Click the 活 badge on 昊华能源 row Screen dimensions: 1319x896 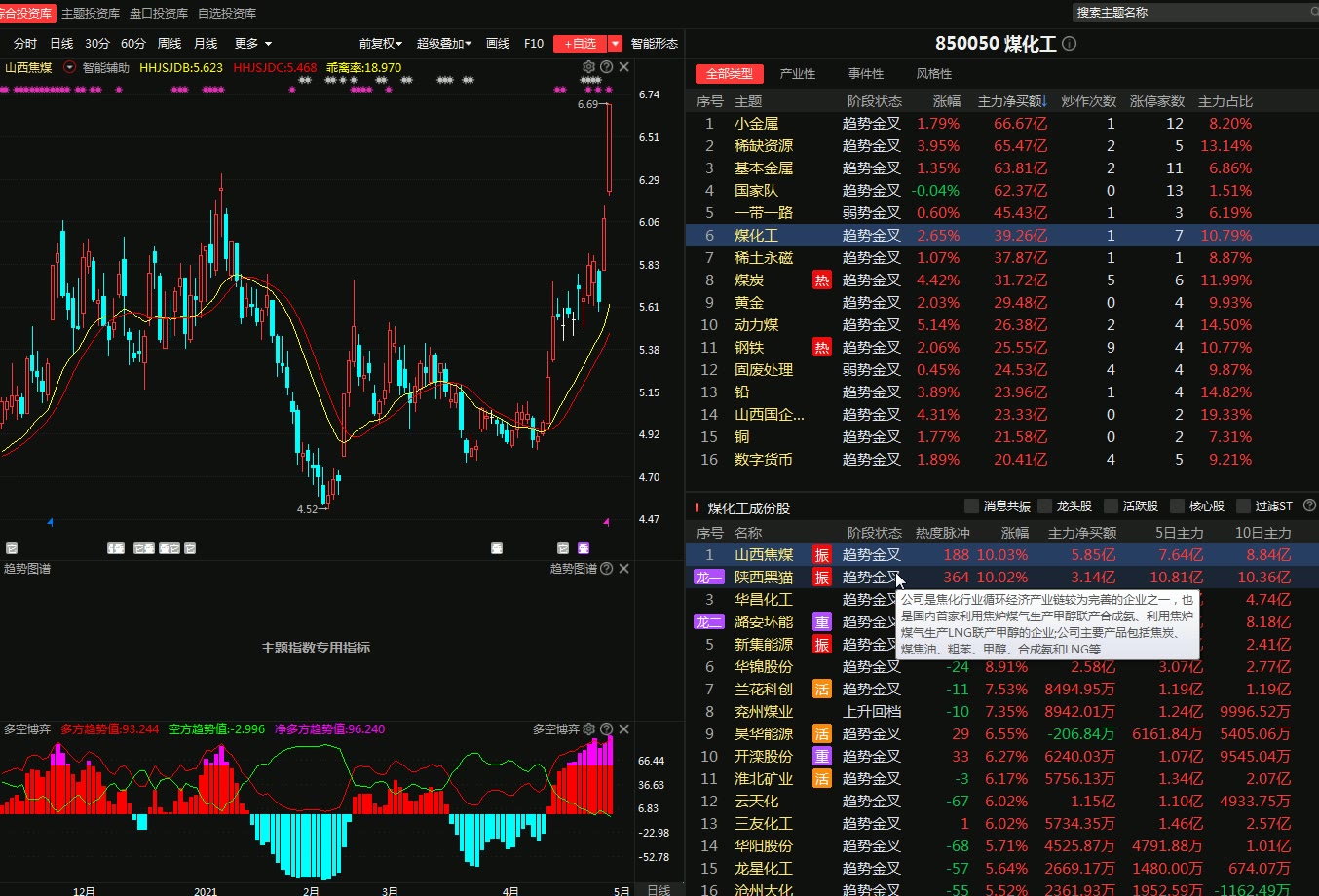coord(821,734)
